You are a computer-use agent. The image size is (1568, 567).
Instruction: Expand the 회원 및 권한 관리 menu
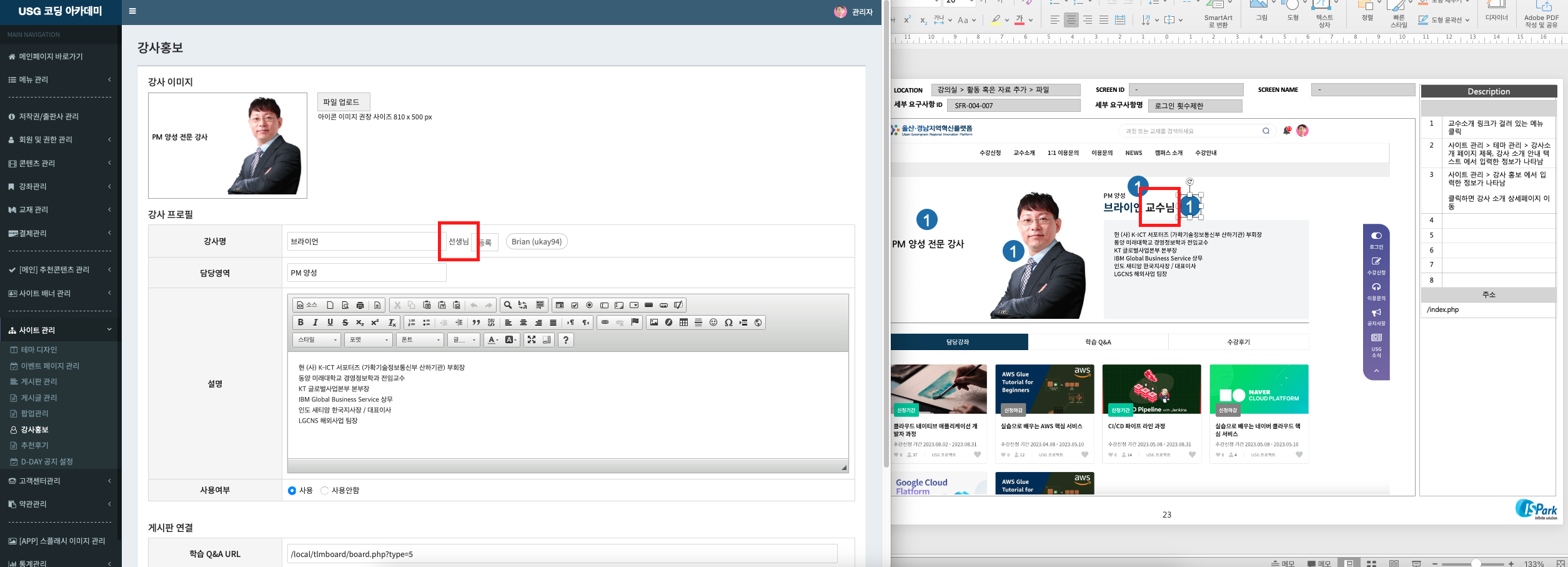(x=59, y=140)
